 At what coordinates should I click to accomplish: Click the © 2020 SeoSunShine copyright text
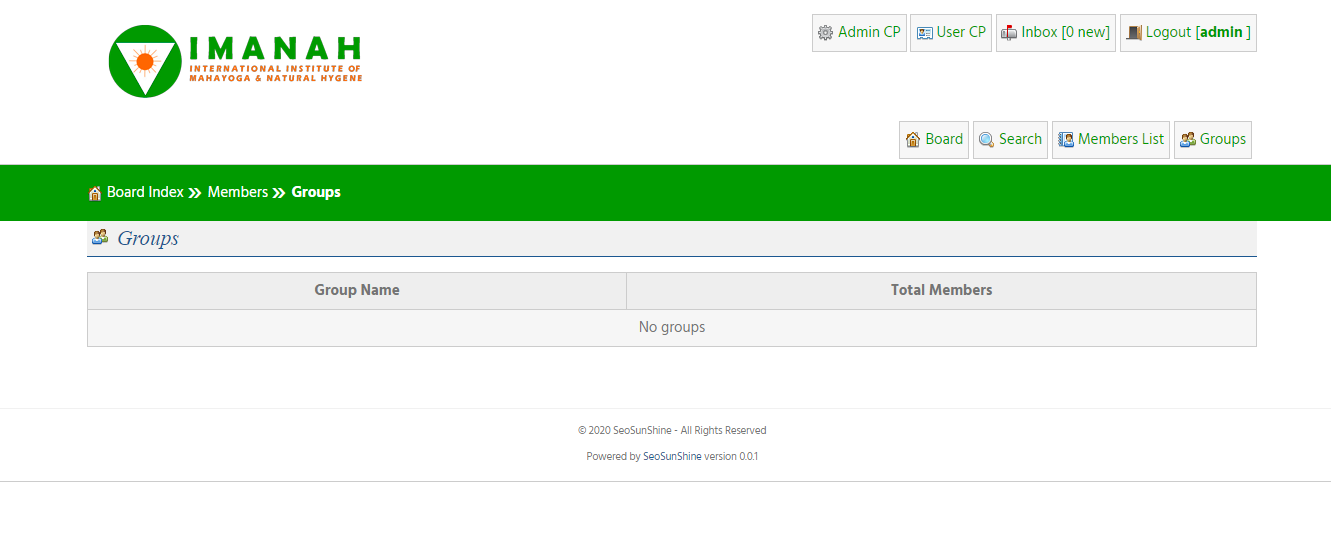coord(672,431)
